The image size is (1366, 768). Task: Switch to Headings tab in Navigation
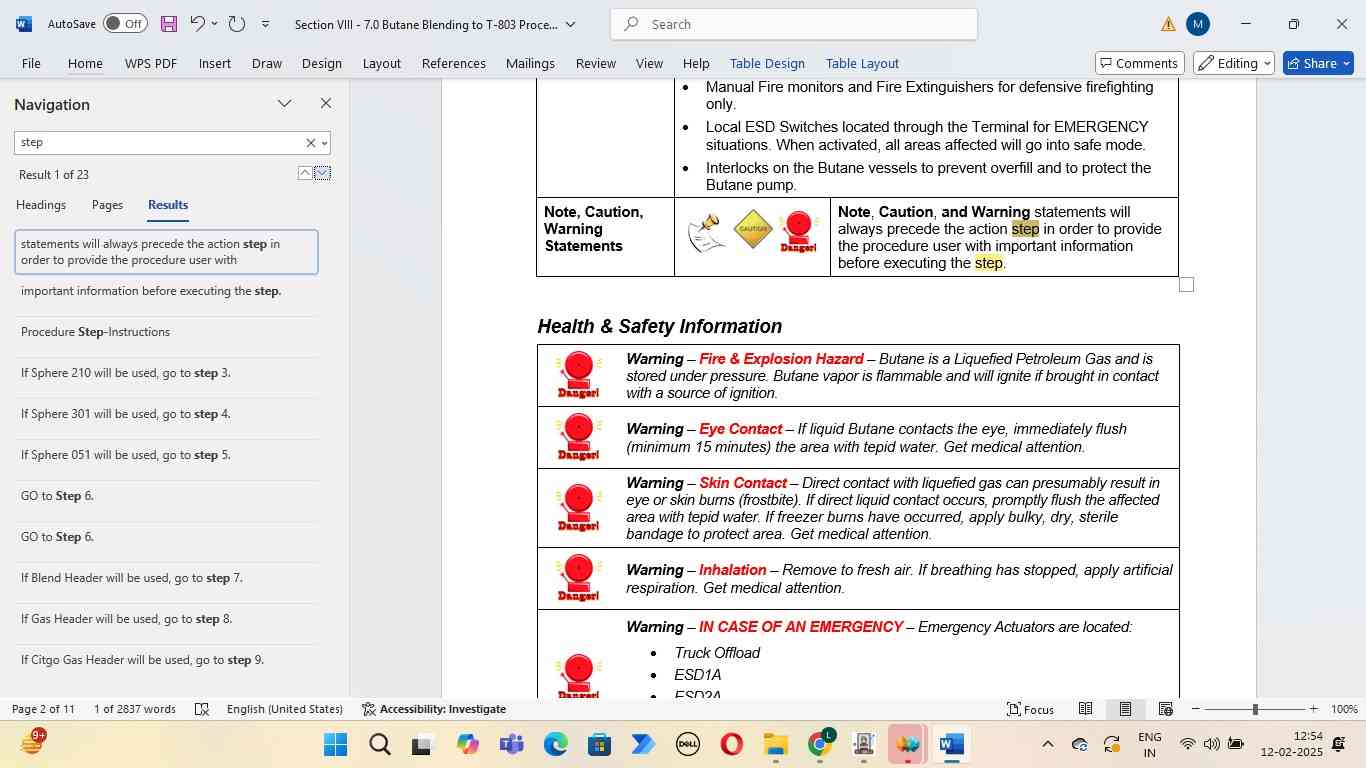[x=41, y=205]
